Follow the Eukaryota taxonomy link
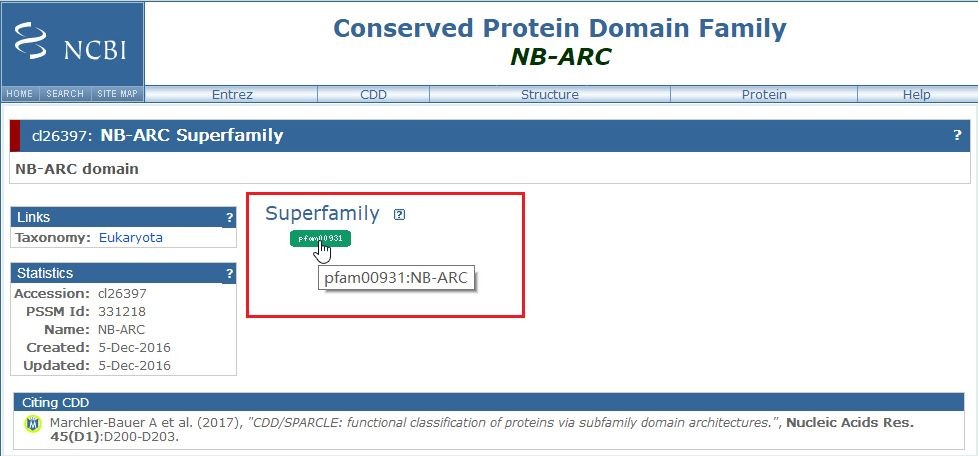Viewport: 978px width, 456px height. [x=131, y=238]
